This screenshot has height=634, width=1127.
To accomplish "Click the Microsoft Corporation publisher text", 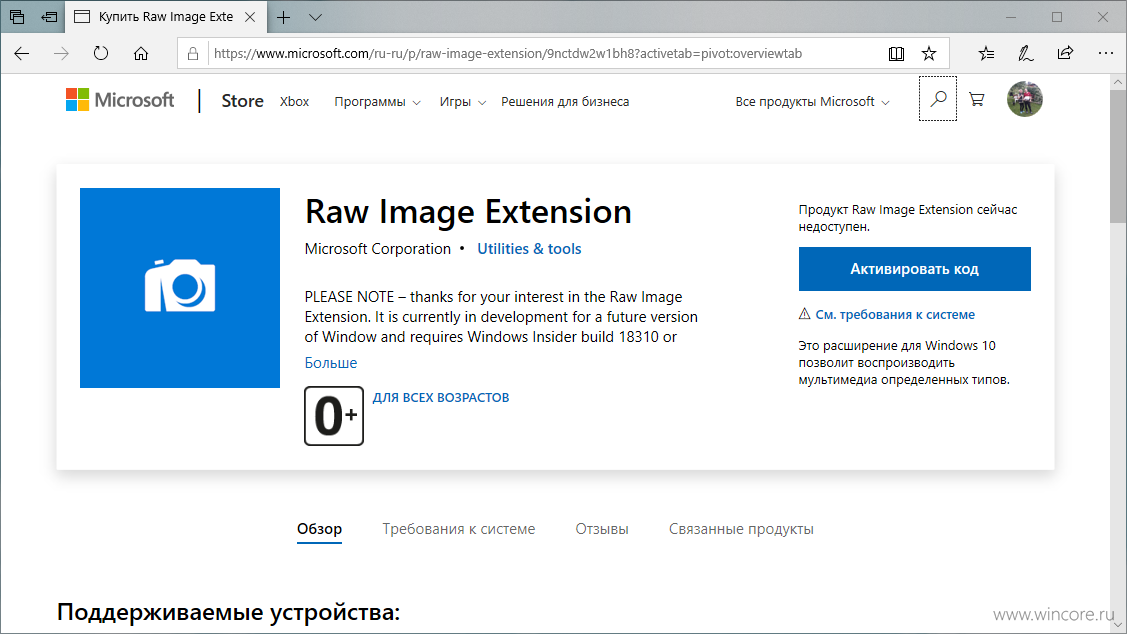I will (377, 249).
